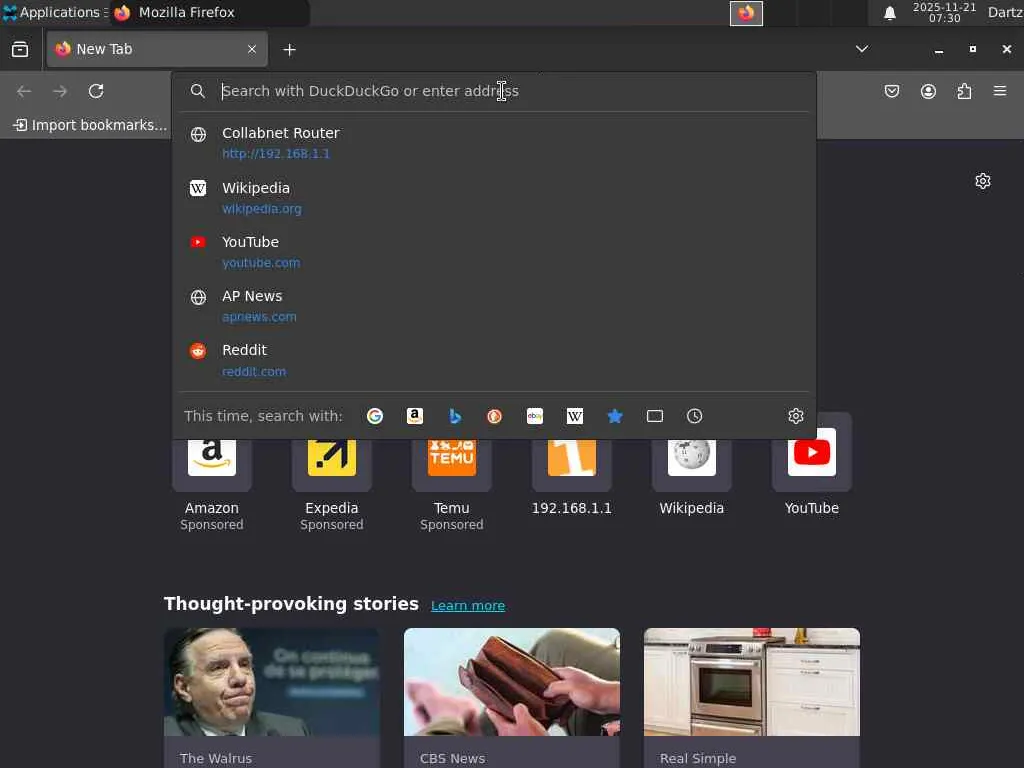Search this time with eBay icon
This screenshot has height=768, width=1024.
[x=535, y=416]
